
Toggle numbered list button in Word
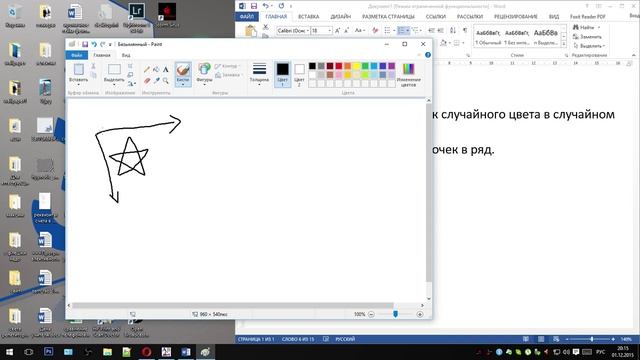tap(403, 31)
